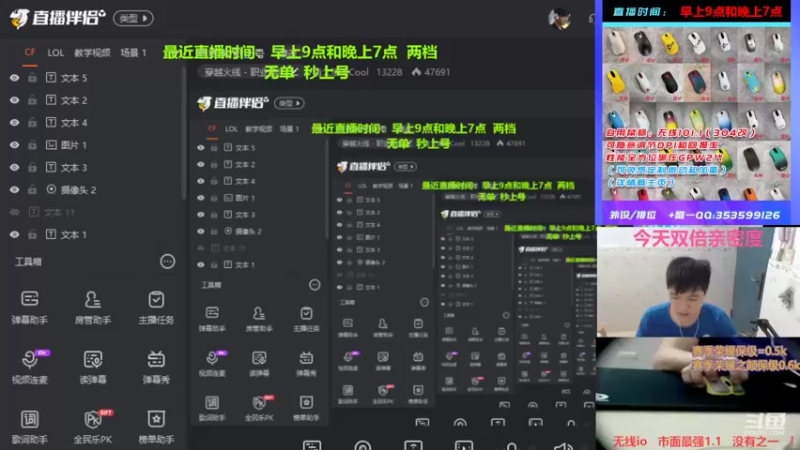800x450 pixels.
Task: Toggle the lock on the 文本 1 layer
Action: click(x=32, y=235)
